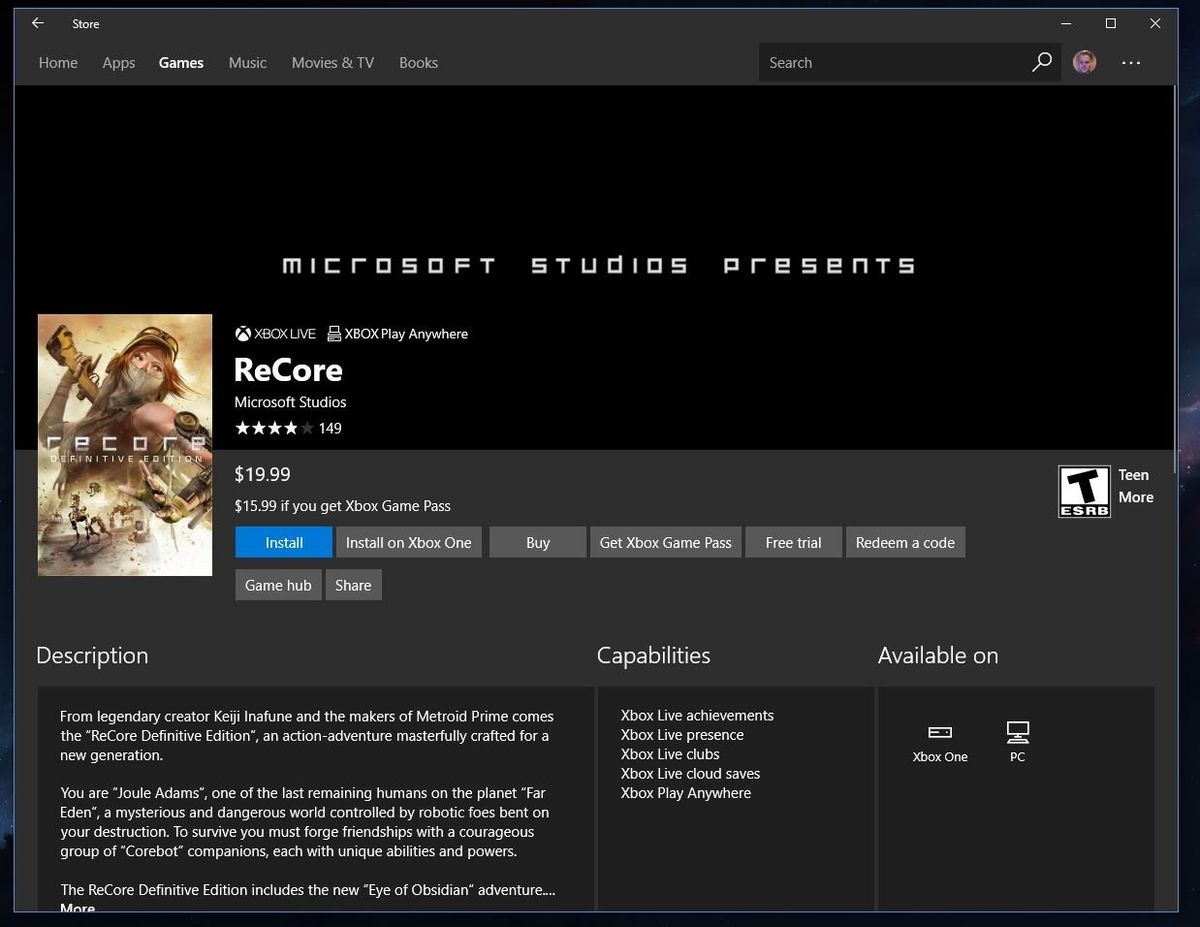Click the ESRB Teen rating icon
This screenshot has width=1200, height=927.
coord(1086,490)
